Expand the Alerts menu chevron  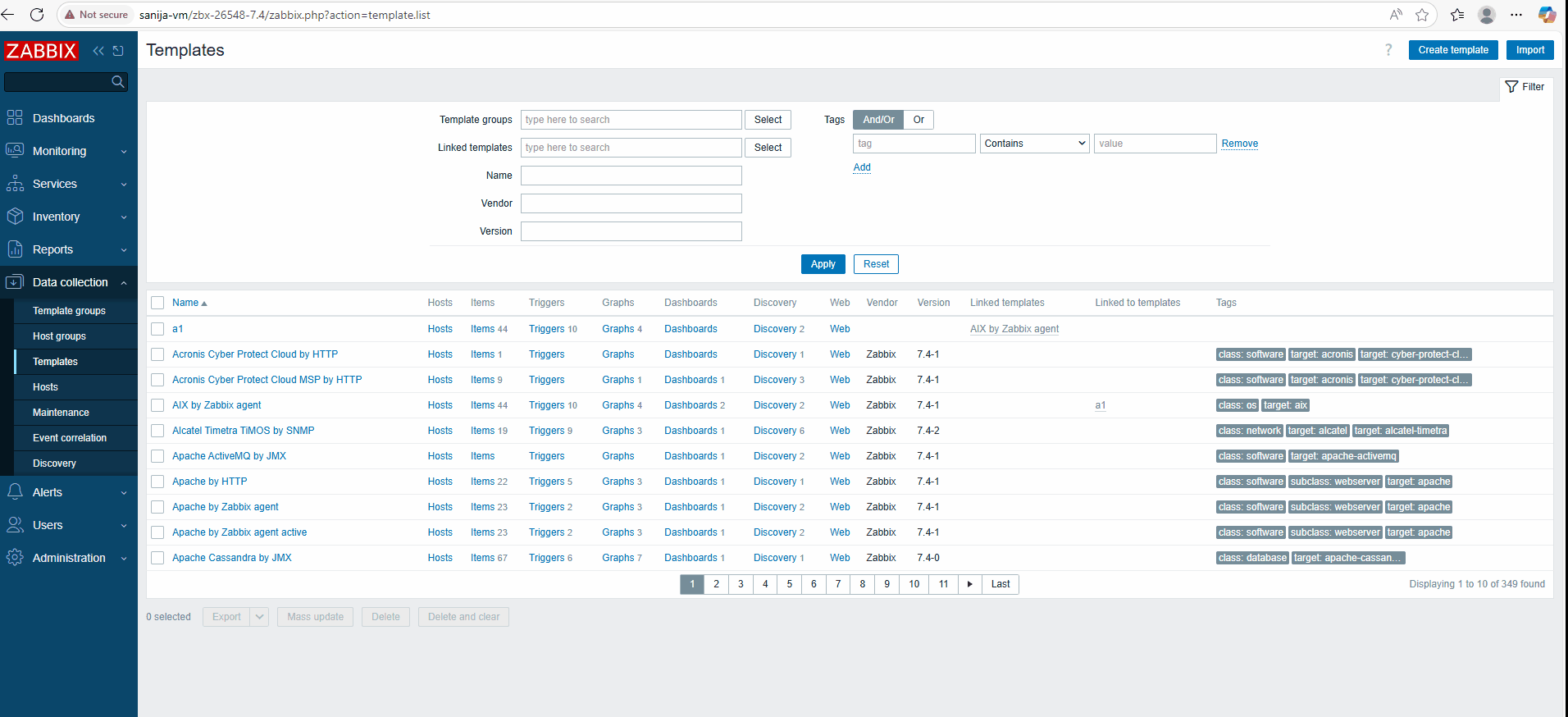click(124, 493)
